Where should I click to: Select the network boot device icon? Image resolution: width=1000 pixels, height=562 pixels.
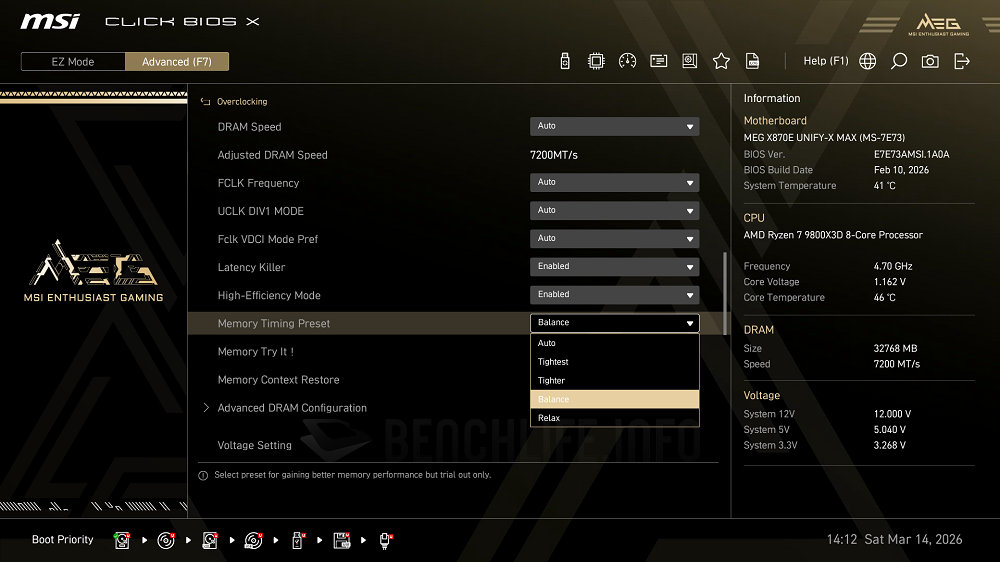385,540
